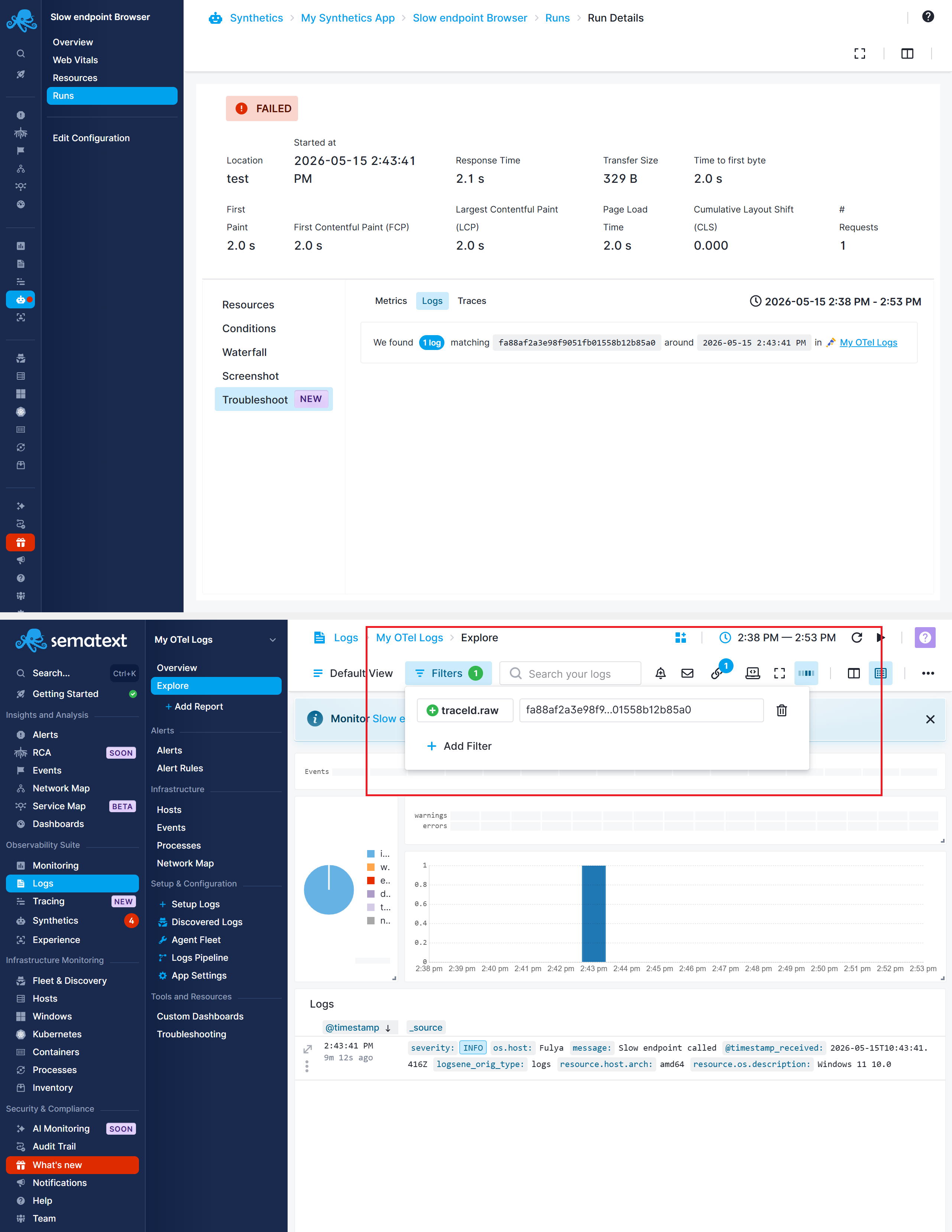This screenshot has height=1232, width=952.
Task: Open the Default View selector
Action: [353, 673]
